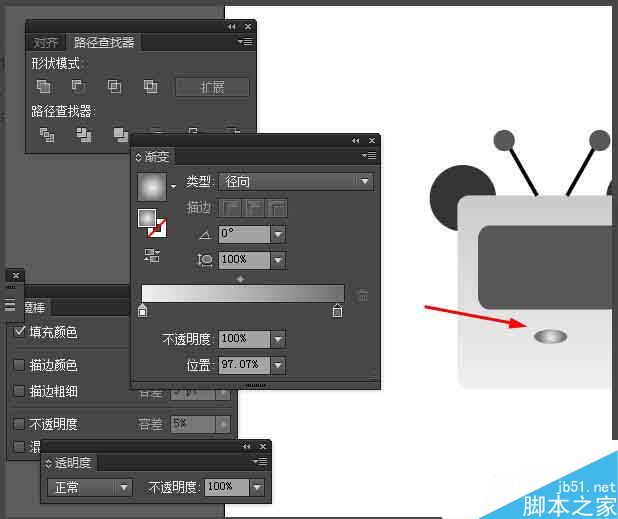This screenshot has height=519, width=618.
Task: Click the reverse gradient icon
Action: 152,256
